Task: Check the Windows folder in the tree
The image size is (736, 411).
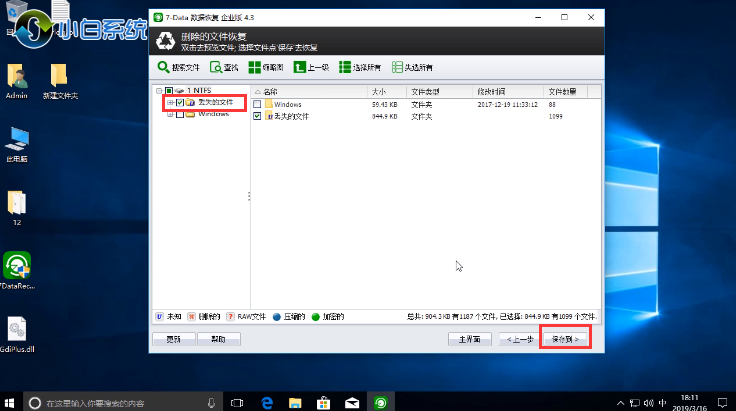Action: 180,114
